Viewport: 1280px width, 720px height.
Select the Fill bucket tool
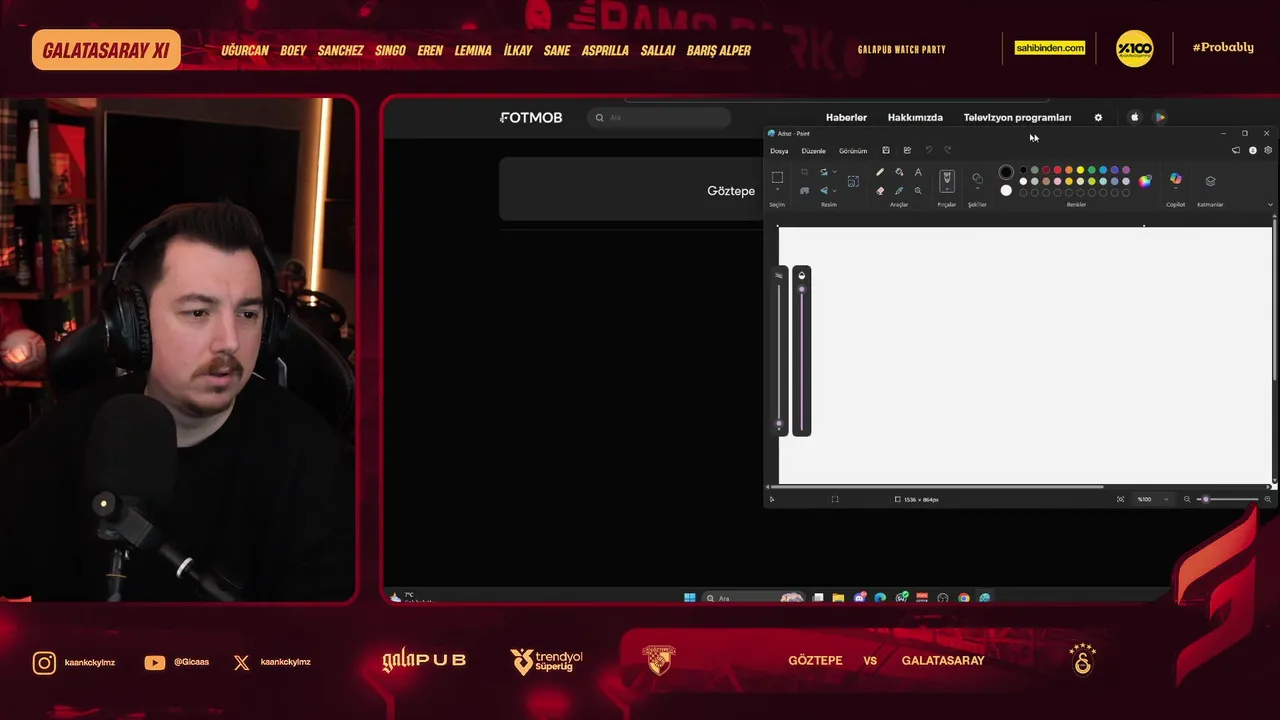899,172
